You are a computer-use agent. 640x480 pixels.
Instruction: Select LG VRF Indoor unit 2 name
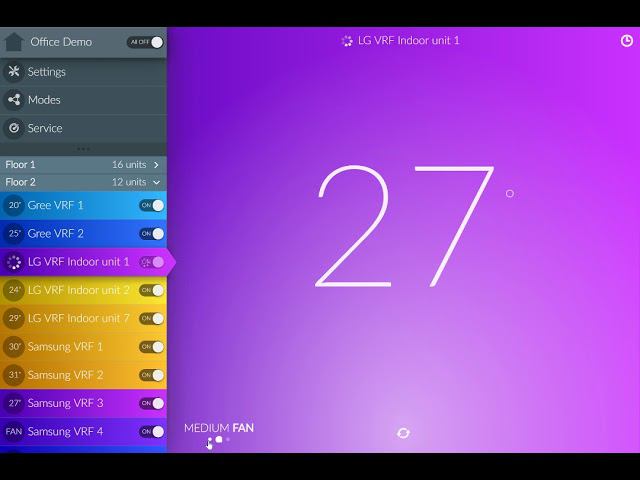[x=78, y=290]
